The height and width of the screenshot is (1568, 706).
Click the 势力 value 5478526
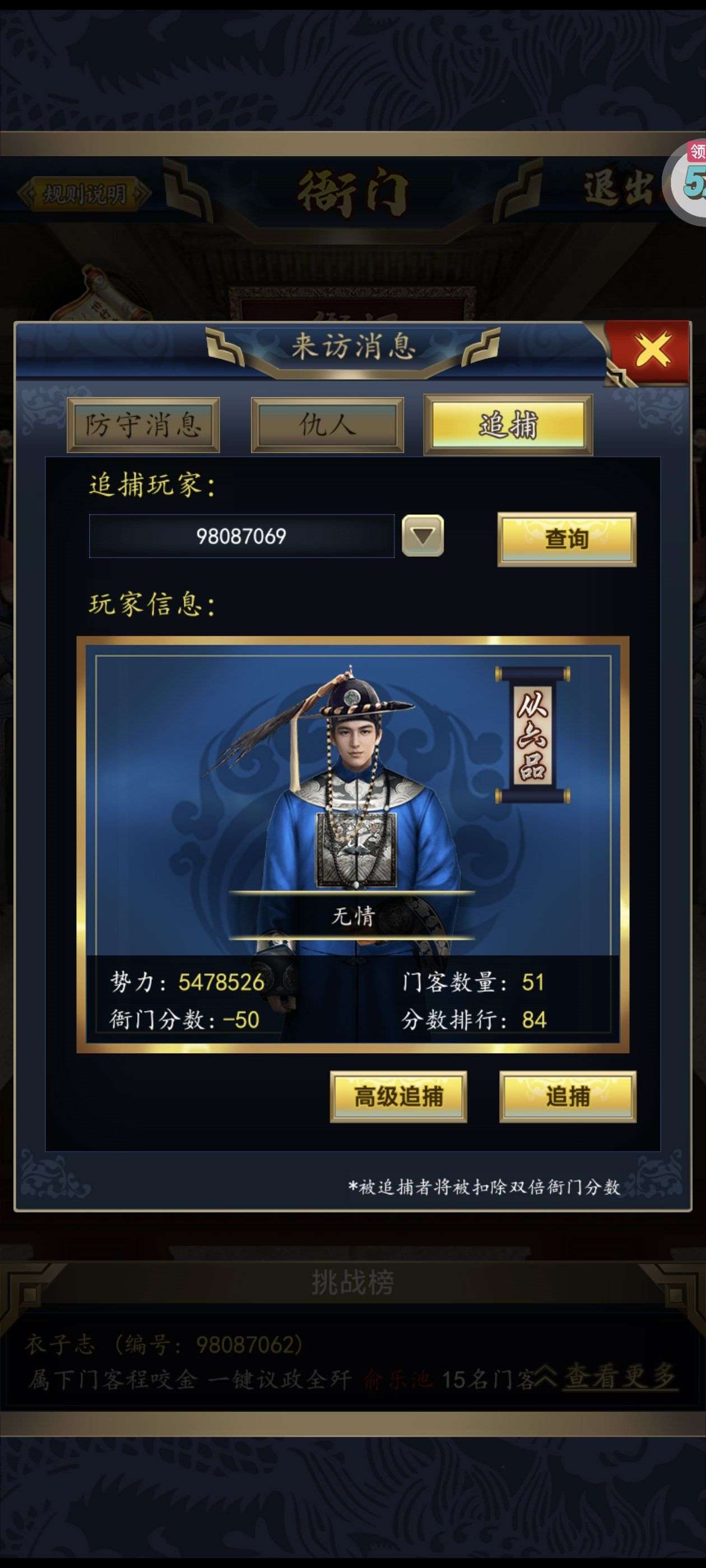[221, 982]
